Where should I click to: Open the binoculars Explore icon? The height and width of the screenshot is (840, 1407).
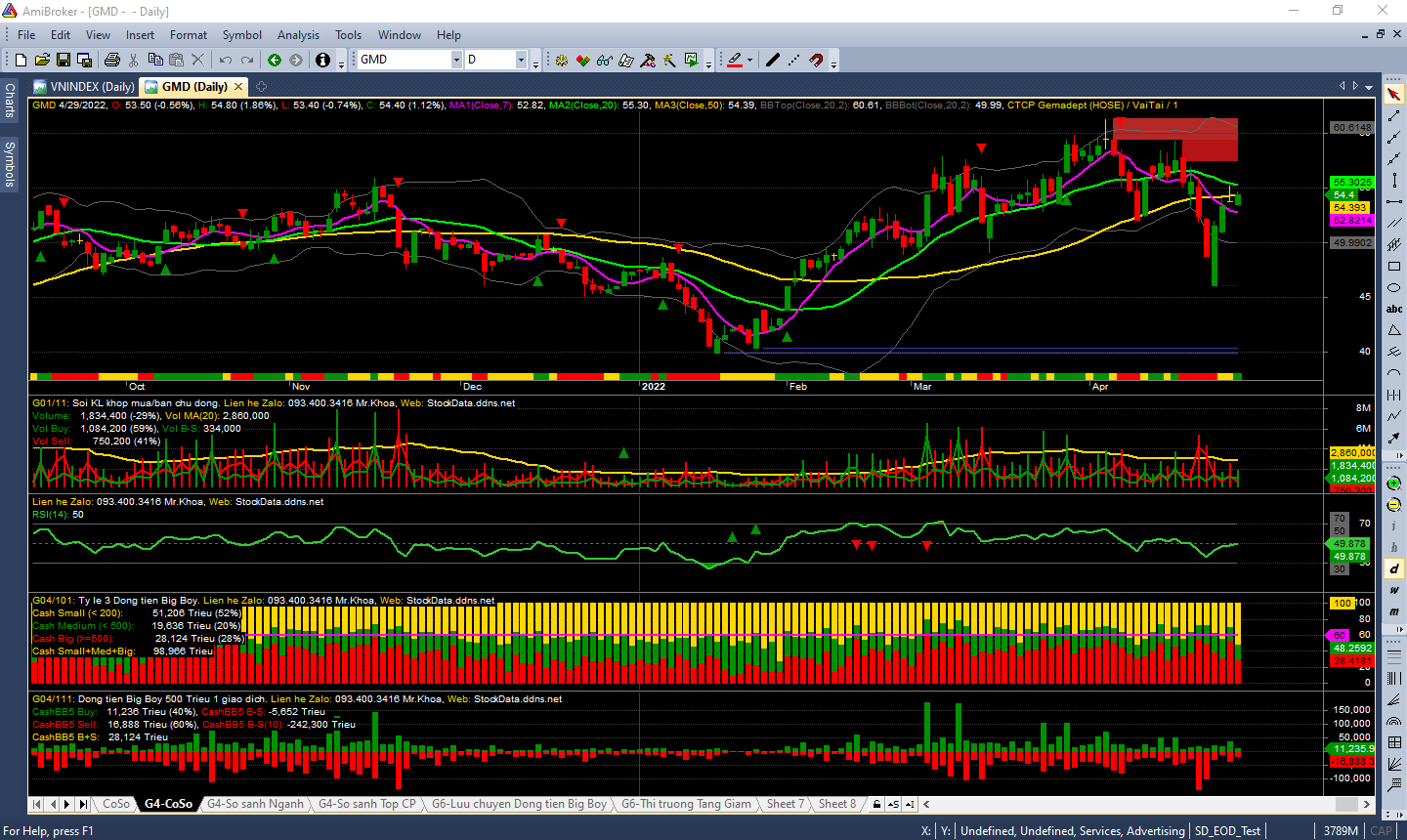(x=604, y=60)
